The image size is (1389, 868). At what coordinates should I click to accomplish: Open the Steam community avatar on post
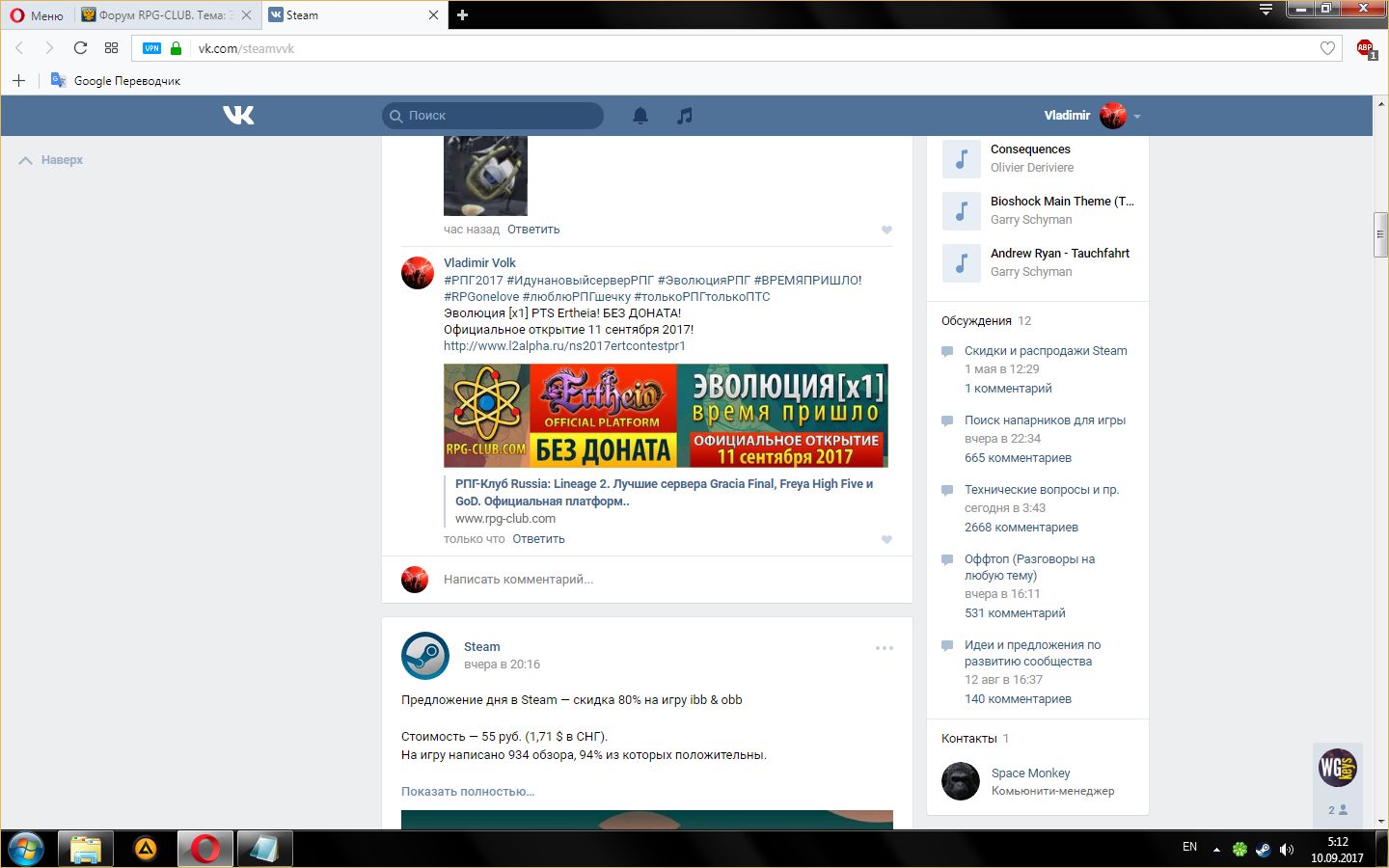tap(425, 656)
